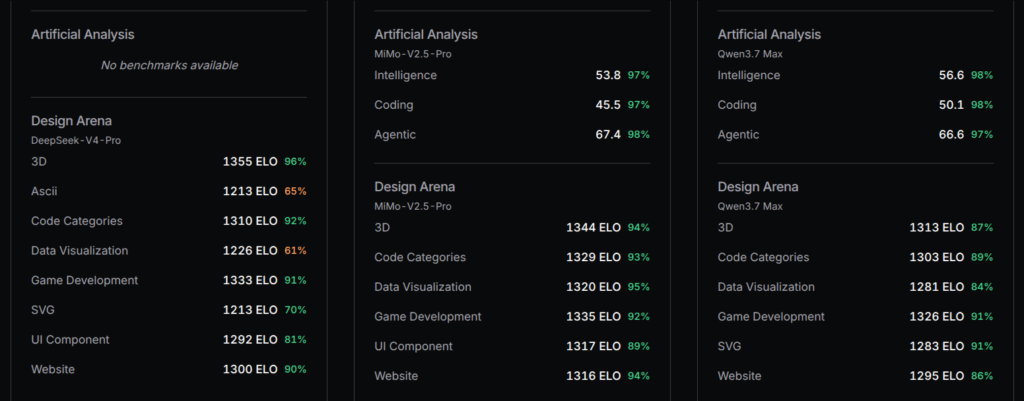This screenshot has height=401, width=1024.
Task: Click the '96%' 3D percentage
Action: [295, 161]
